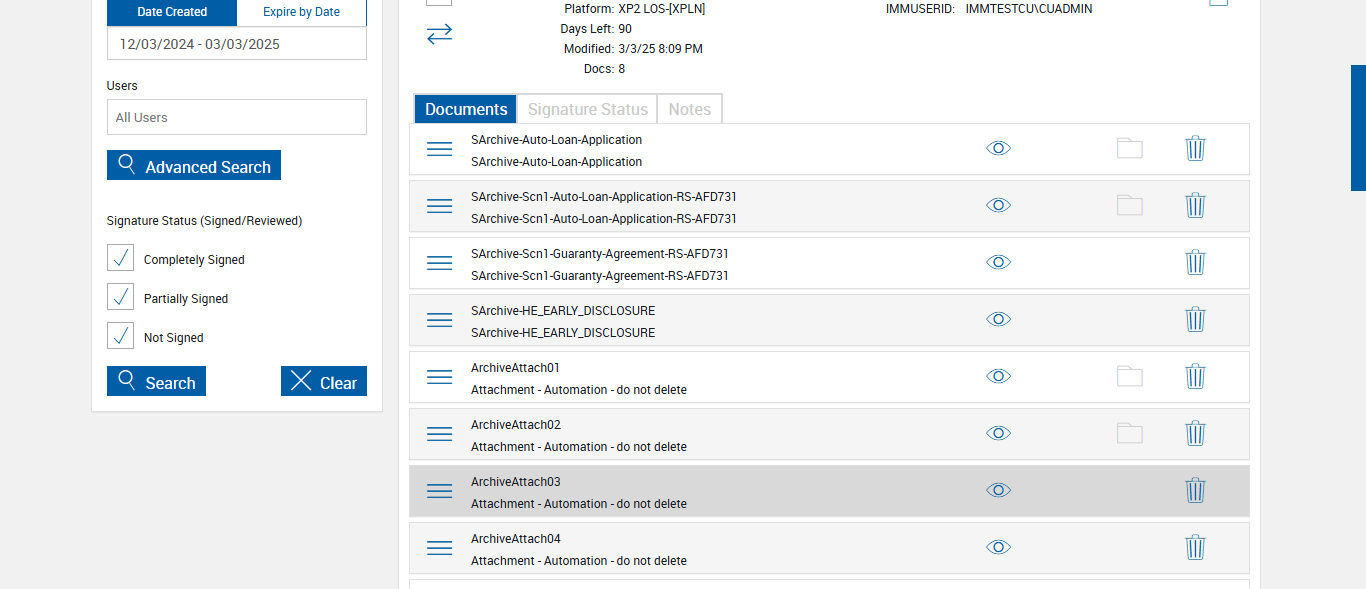Clear the search filters
Viewport: 1366px width, 589px height.
(324, 382)
